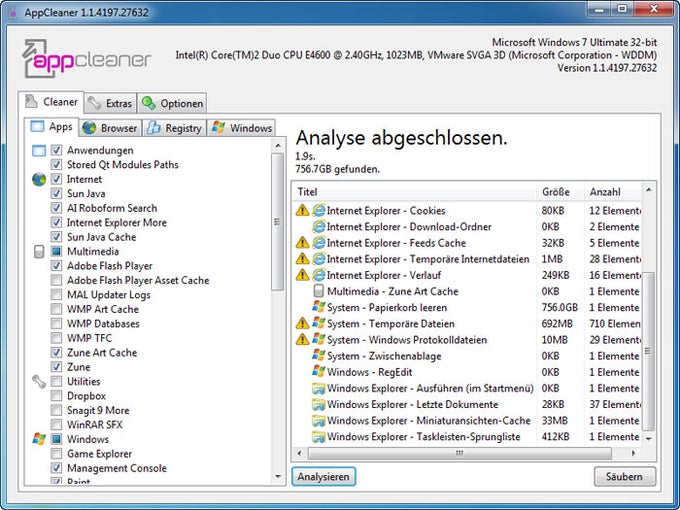Screen dimensions: 680x510
Task: Click the IE icon of Download-Ordner row
Action: tap(319, 226)
